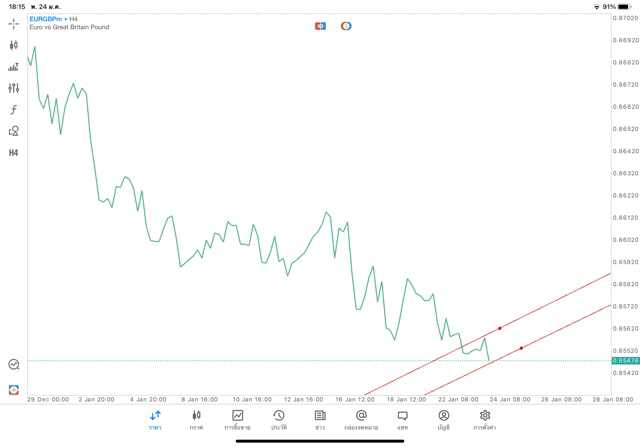Open the การตั้งค่า (Settings) tab

[x=485, y=420]
